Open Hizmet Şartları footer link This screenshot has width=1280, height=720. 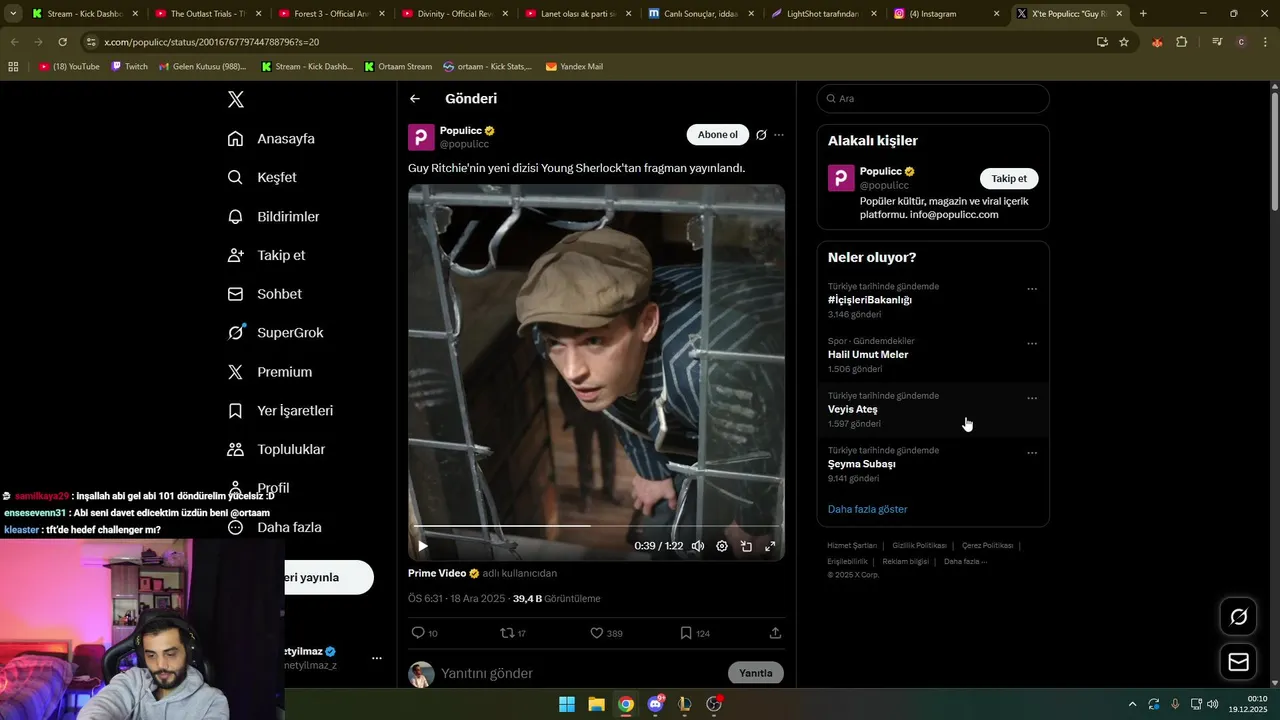point(852,546)
